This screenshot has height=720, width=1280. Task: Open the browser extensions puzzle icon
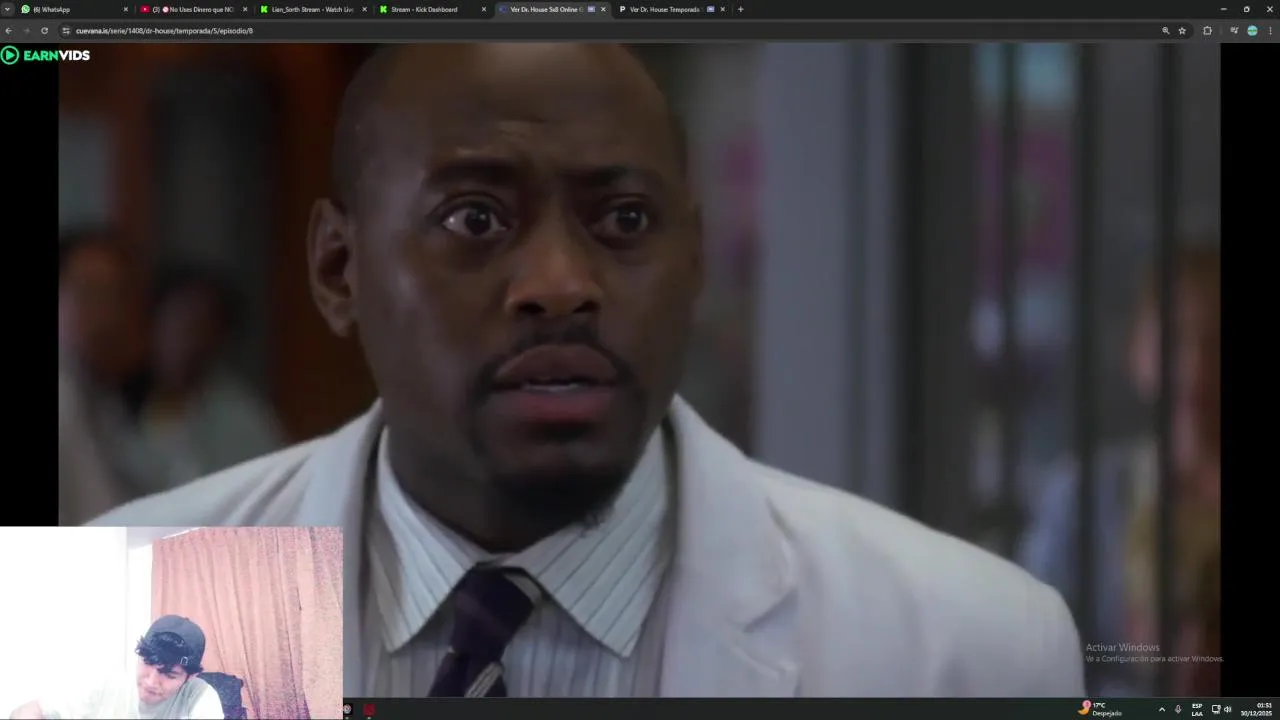(1207, 30)
